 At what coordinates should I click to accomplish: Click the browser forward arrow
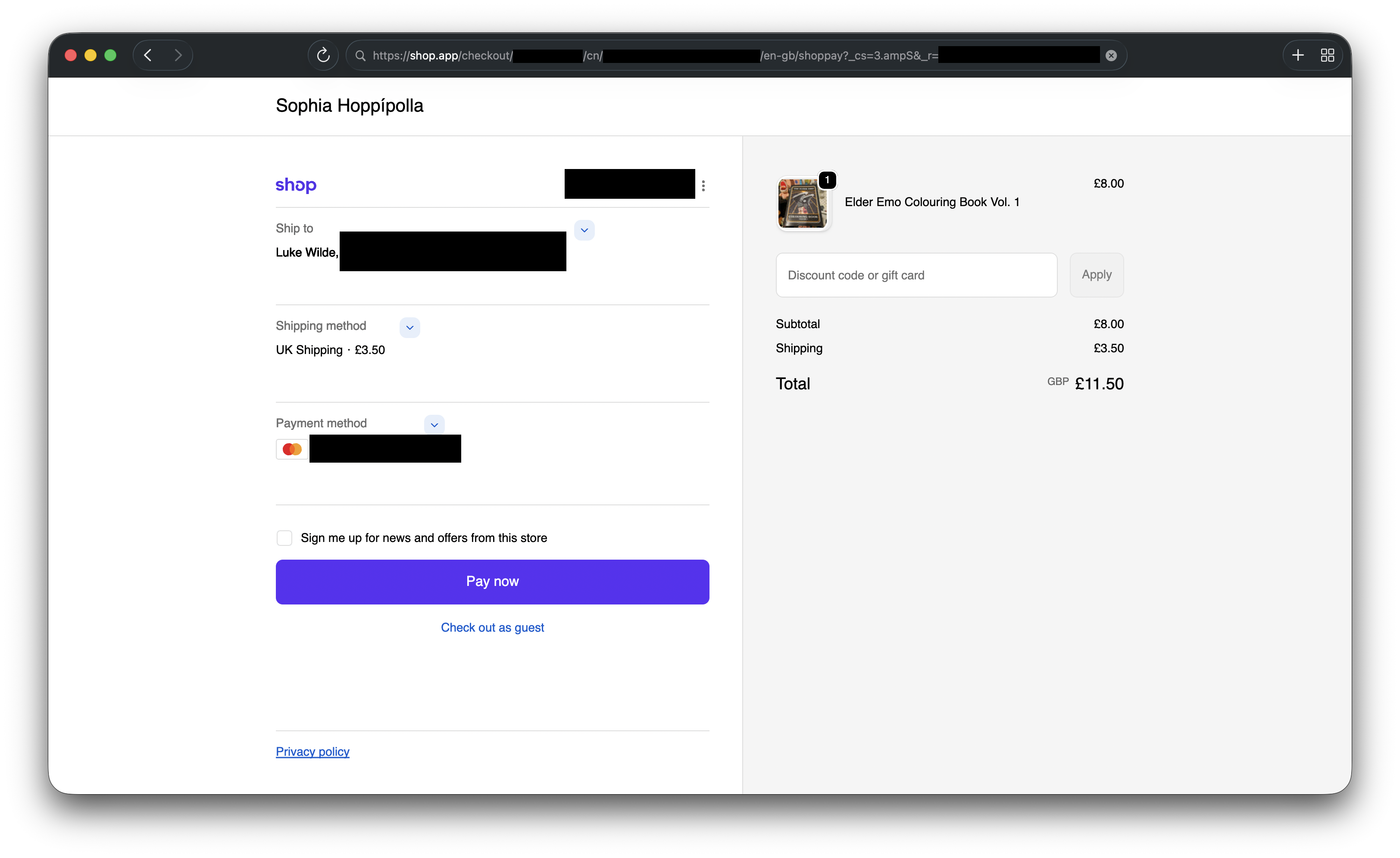tap(178, 55)
